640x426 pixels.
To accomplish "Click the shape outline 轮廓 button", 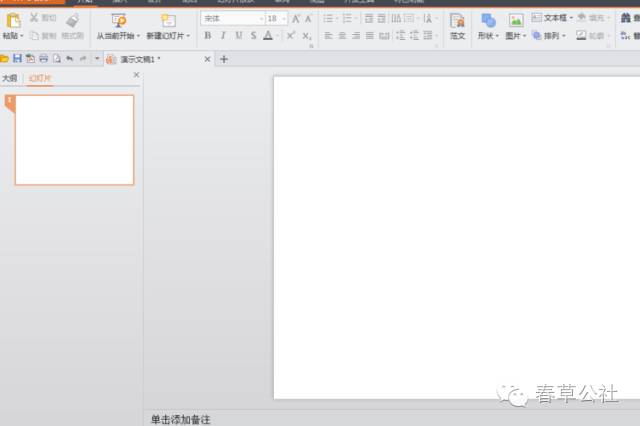I will (x=590, y=36).
